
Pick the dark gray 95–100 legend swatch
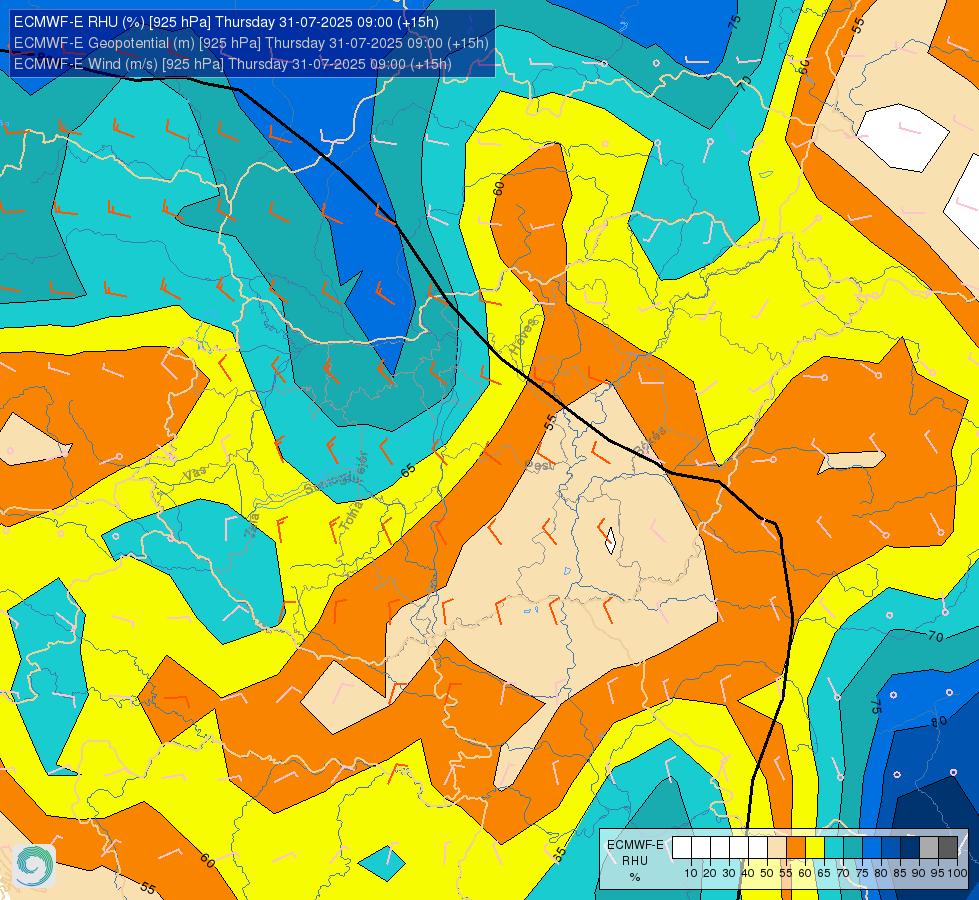(948, 848)
